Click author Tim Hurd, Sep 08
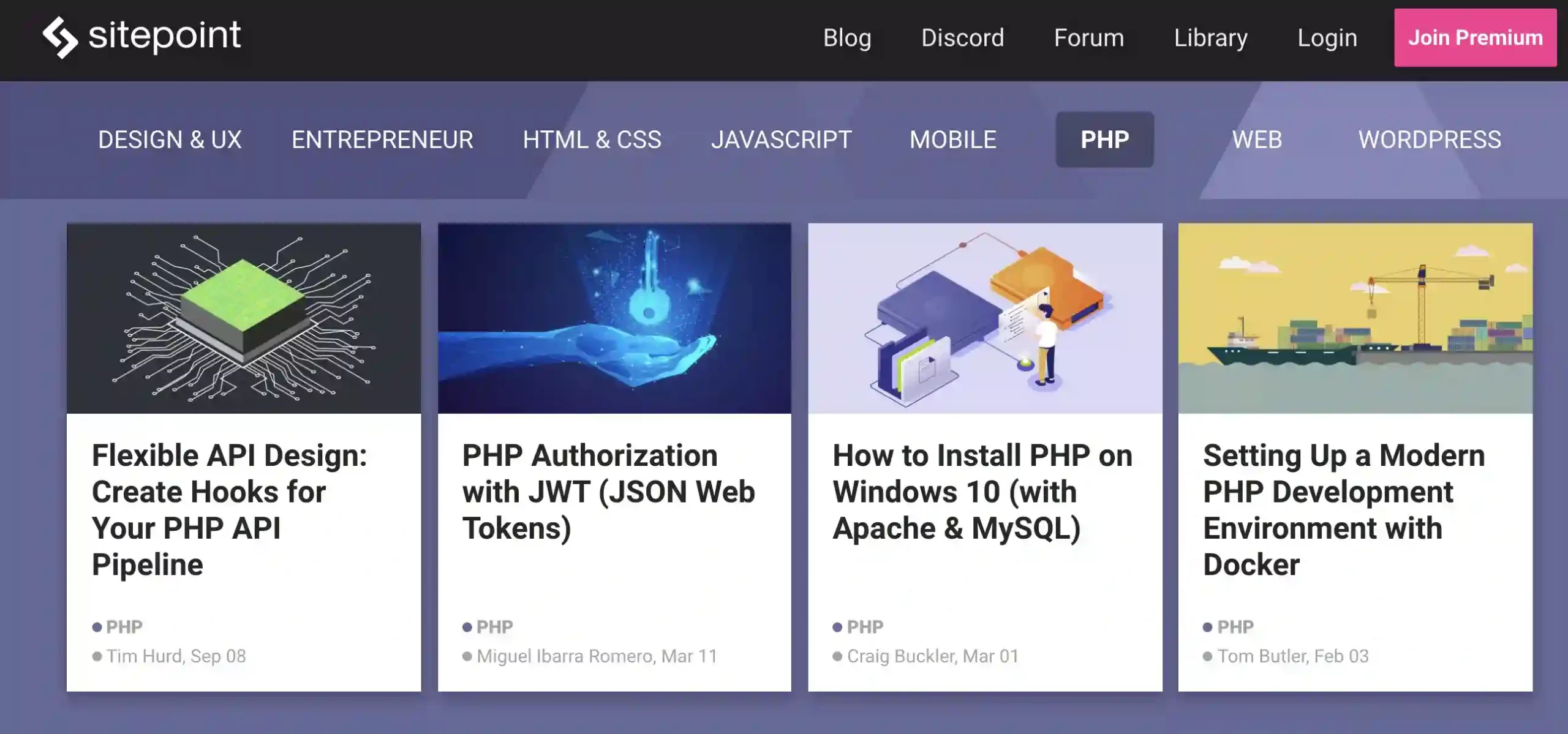This screenshot has width=1568, height=734. click(176, 656)
